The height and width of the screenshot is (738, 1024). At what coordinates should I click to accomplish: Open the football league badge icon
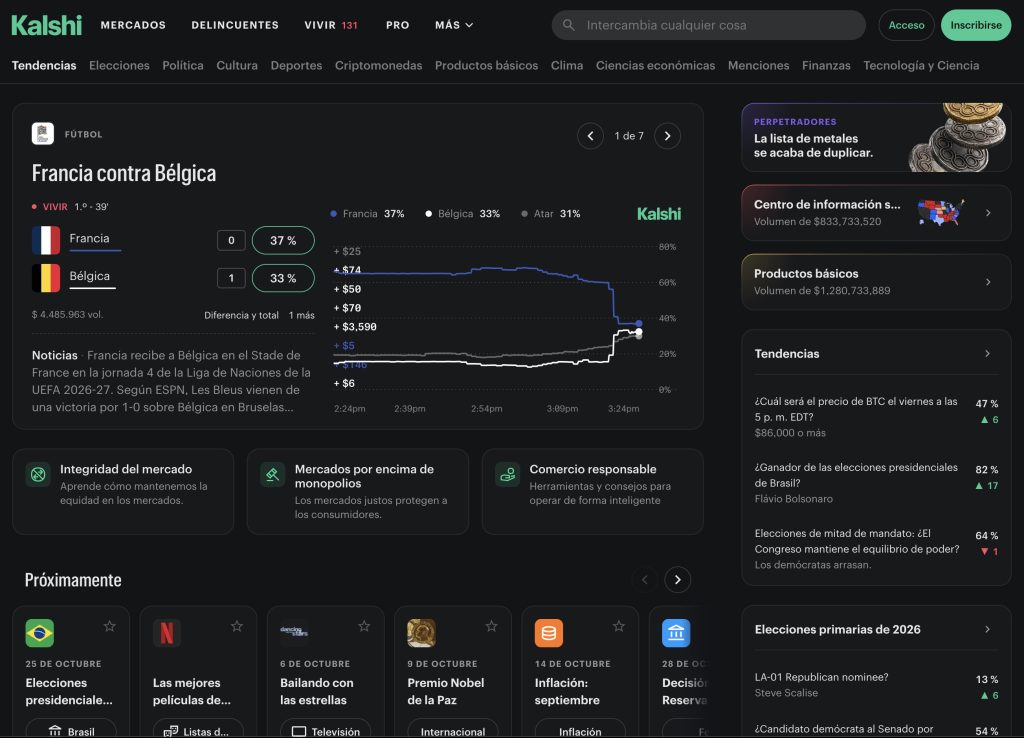pyautogui.click(x=43, y=134)
